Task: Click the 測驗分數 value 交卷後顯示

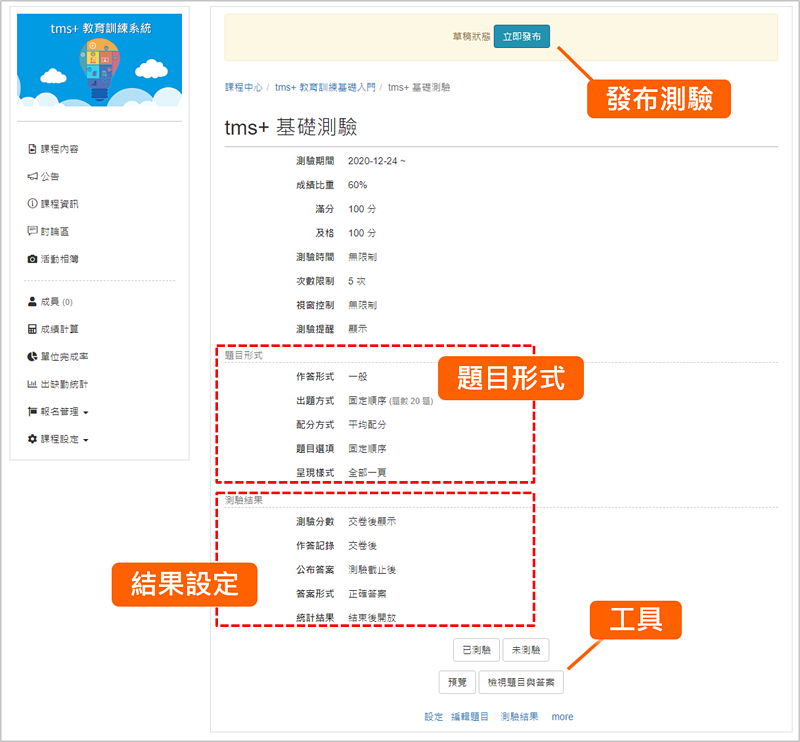Action: [372, 522]
